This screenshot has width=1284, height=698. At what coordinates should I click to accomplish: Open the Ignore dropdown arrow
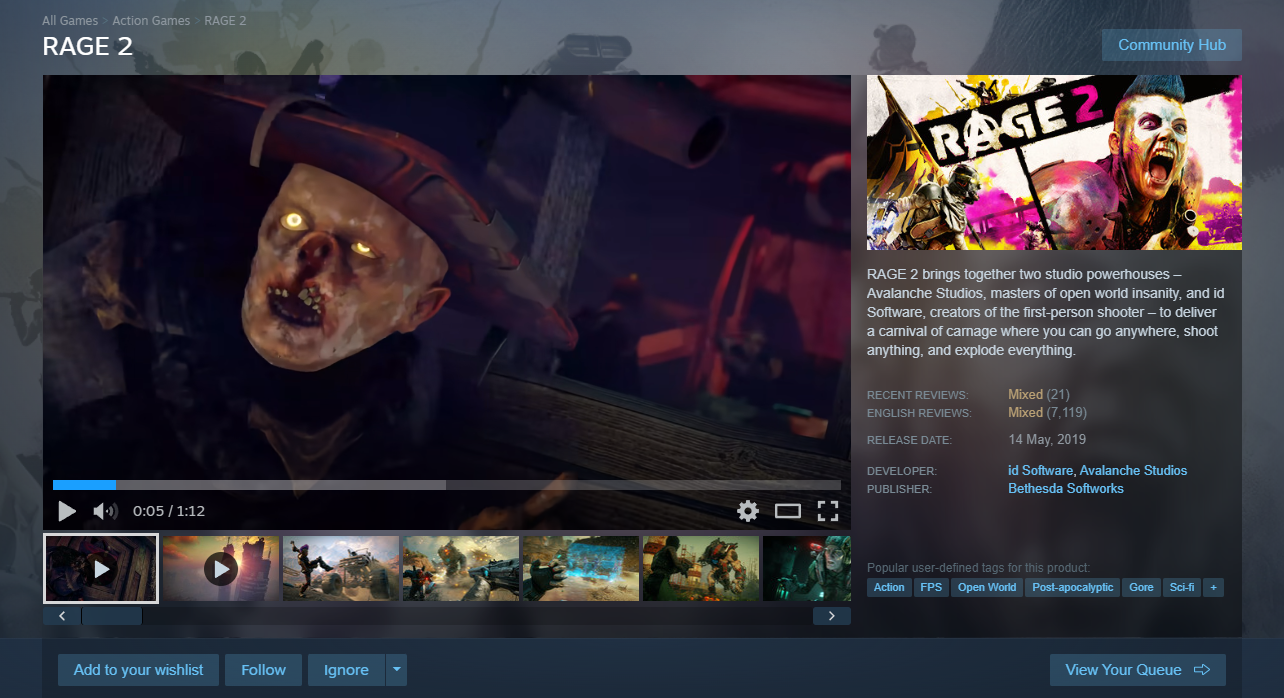(x=397, y=670)
